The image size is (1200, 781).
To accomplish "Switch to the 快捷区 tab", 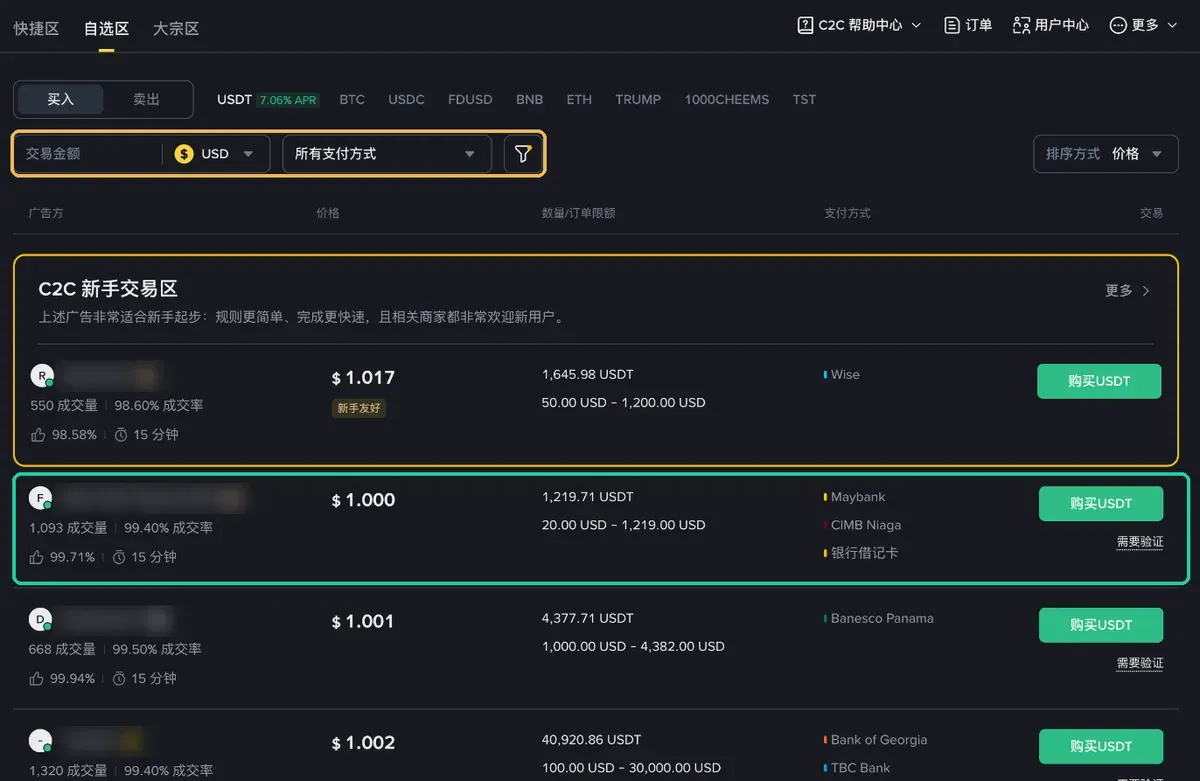I will (x=37, y=28).
